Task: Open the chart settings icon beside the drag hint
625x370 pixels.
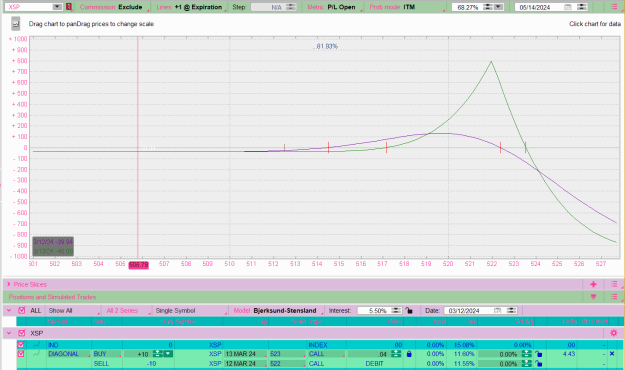Action: click(x=16, y=24)
